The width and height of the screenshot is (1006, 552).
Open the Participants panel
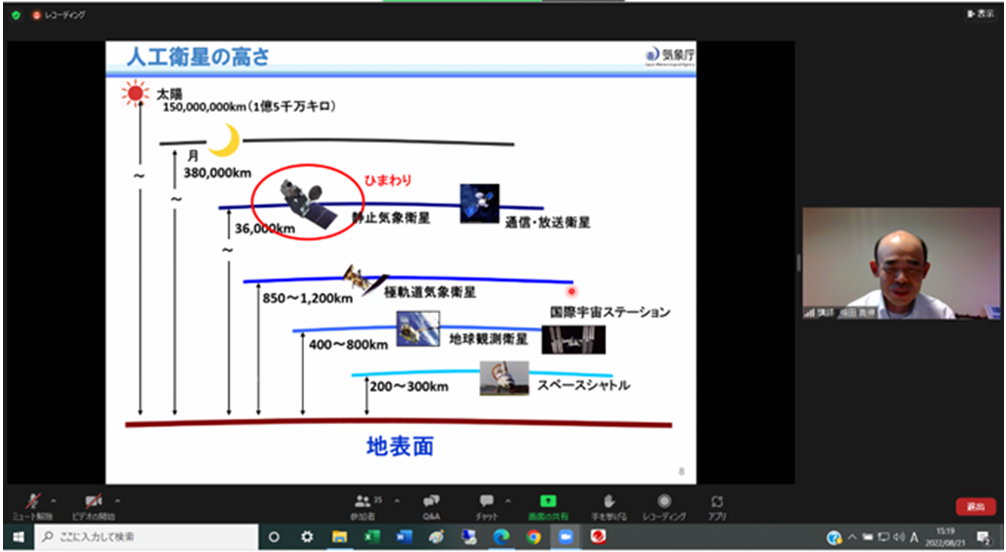click(x=364, y=504)
